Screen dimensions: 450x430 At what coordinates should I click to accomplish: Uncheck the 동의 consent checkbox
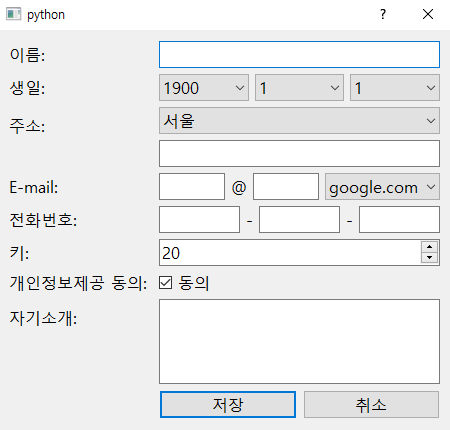point(166,283)
